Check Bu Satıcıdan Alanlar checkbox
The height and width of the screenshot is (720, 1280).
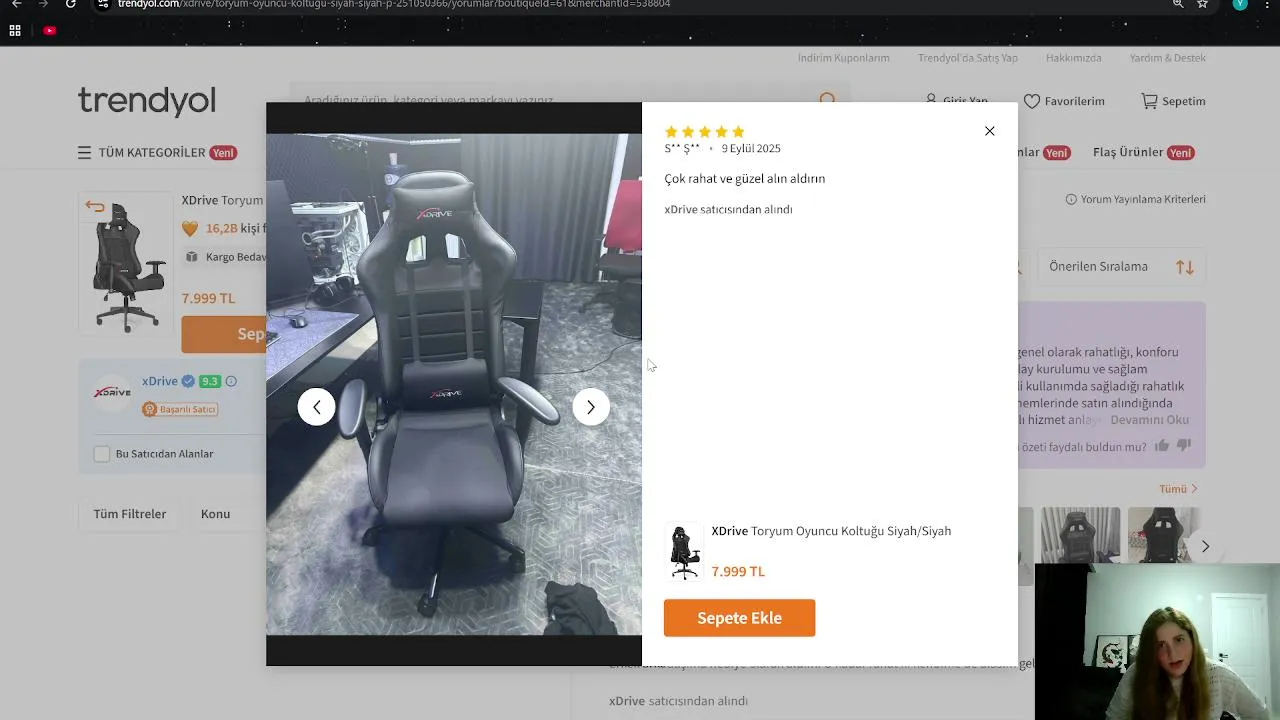102,454
